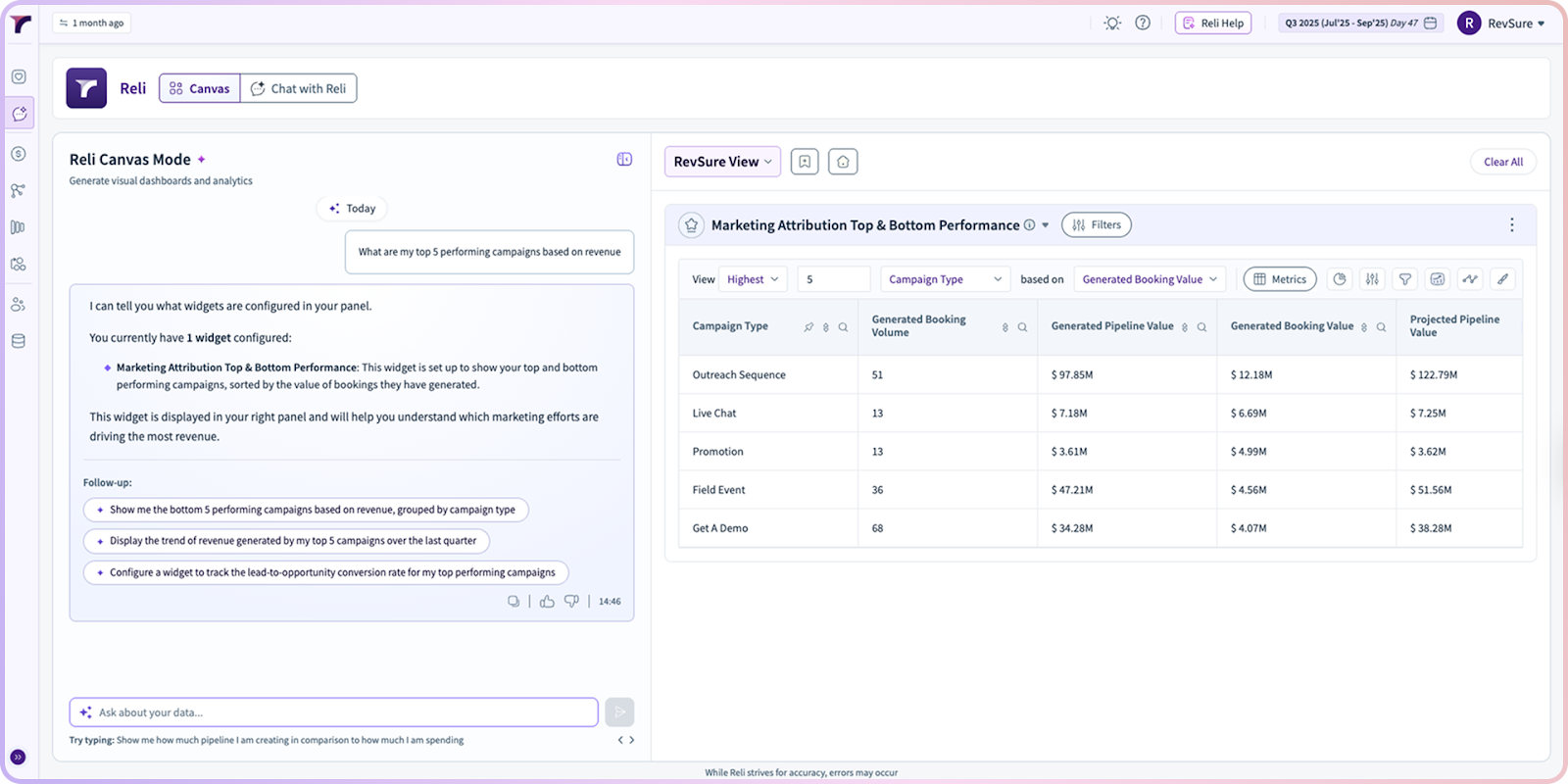This screenshot has width=1568, height=784.
Task: Open the heart favorites icon in sidebar
Action: pos(19,76)
